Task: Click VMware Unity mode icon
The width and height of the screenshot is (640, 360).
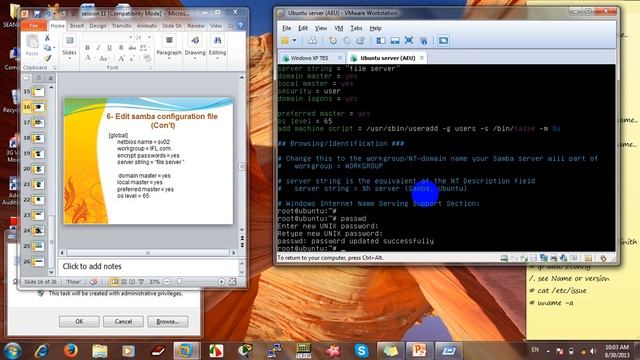Action: [x=423, y=40]
